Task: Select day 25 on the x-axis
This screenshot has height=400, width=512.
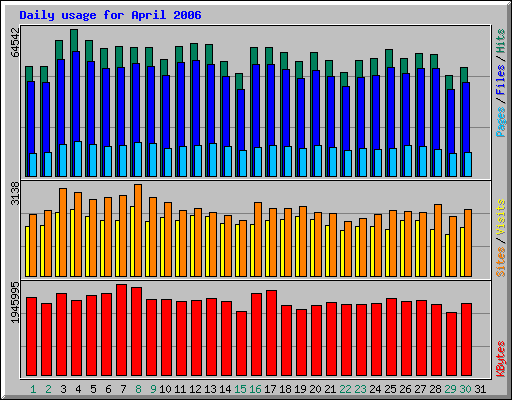Action: (390, 389)
